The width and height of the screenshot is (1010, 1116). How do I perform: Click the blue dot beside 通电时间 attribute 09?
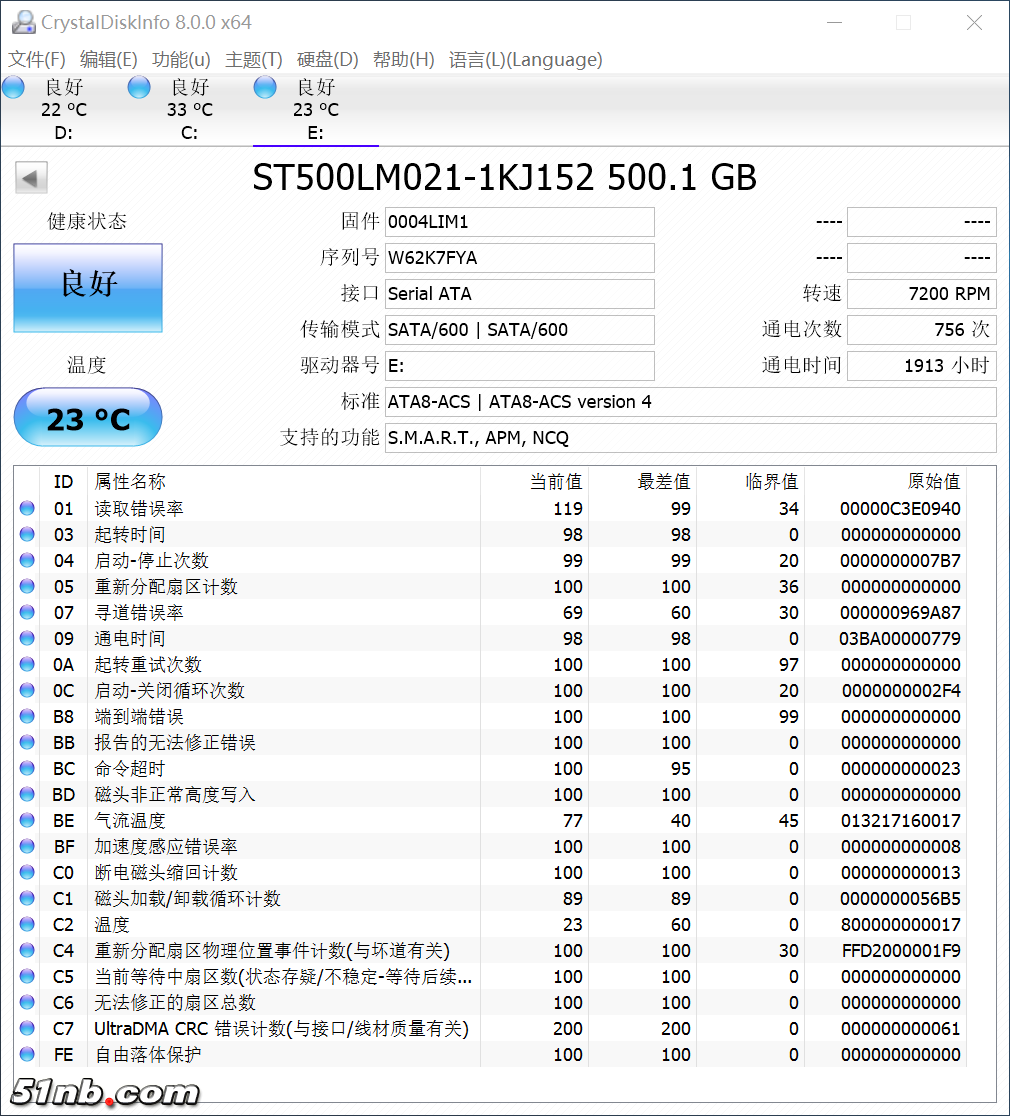[27, 638]
